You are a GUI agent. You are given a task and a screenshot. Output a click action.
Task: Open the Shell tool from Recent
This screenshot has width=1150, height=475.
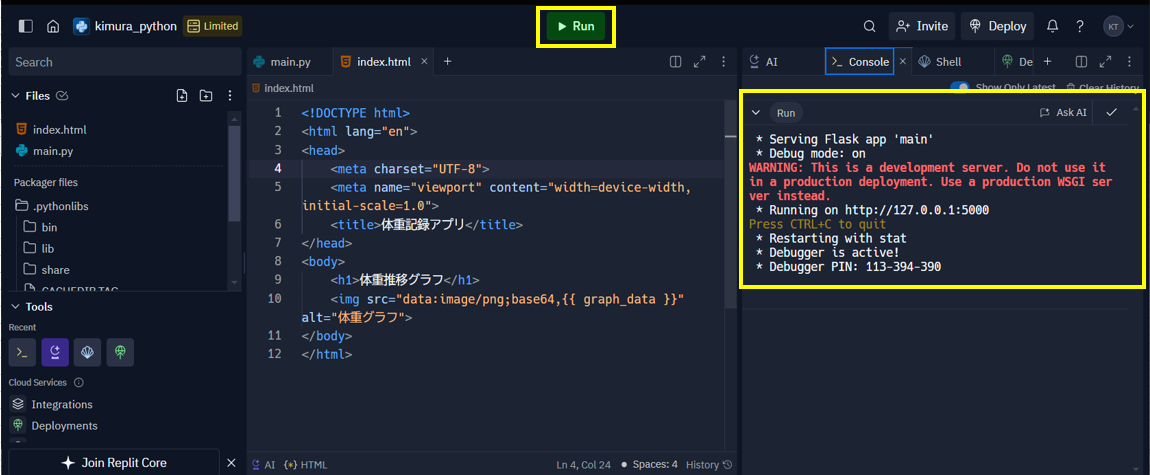pos(88,353)
